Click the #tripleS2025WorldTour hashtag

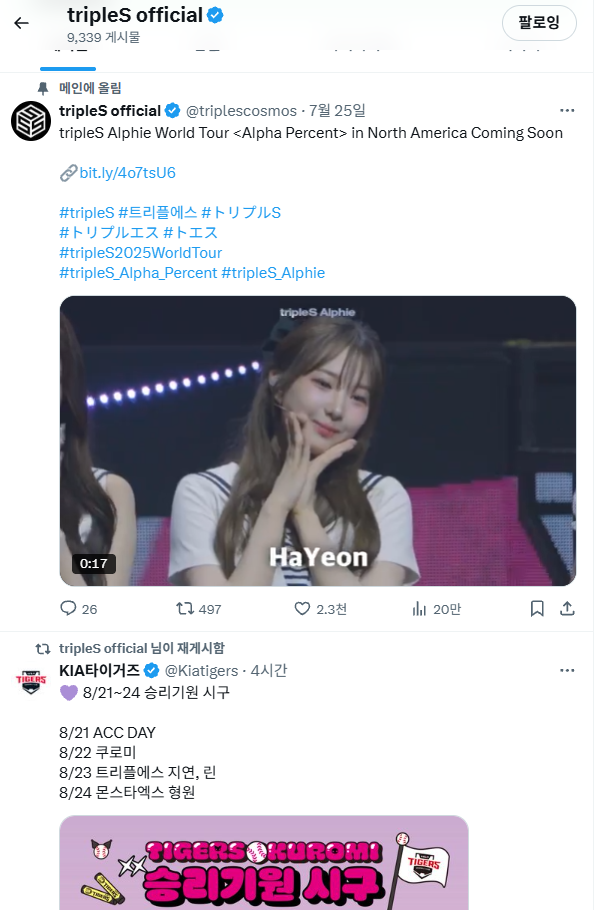141,253
